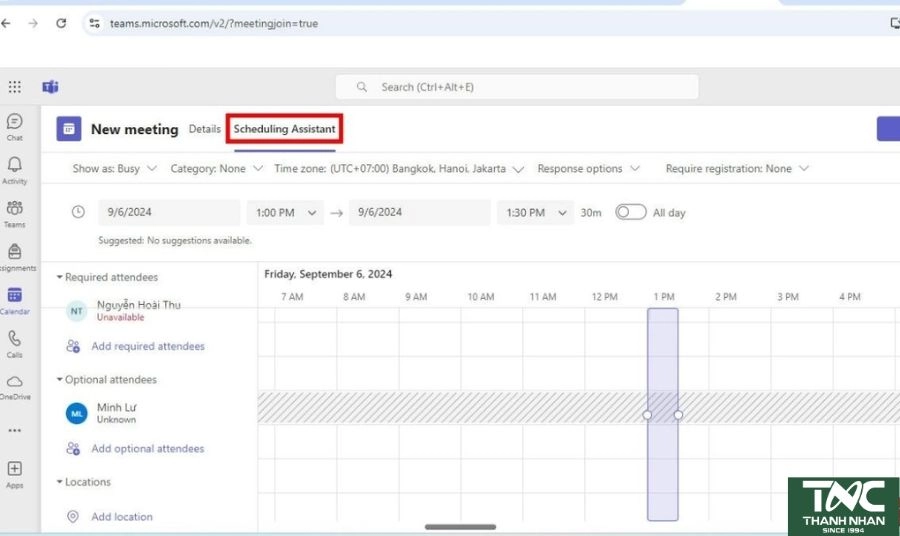This screenshot has width=900, height=536.
Task: Click the Suggested: No suggestions available text
Action: [x=175, y=240]
